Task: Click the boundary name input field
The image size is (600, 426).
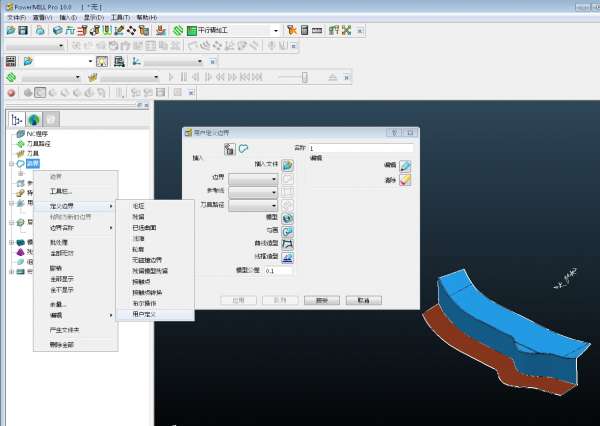Action: pyautogui.click(x=361, y=148)
